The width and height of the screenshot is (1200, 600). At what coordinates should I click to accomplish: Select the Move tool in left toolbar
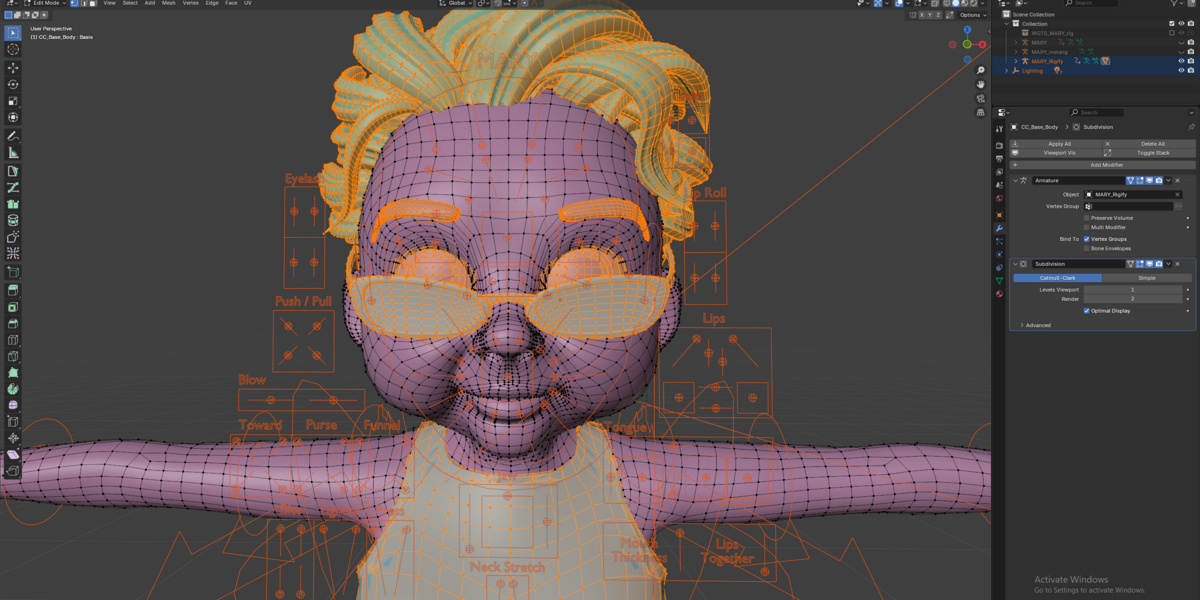tap(13, 68)
